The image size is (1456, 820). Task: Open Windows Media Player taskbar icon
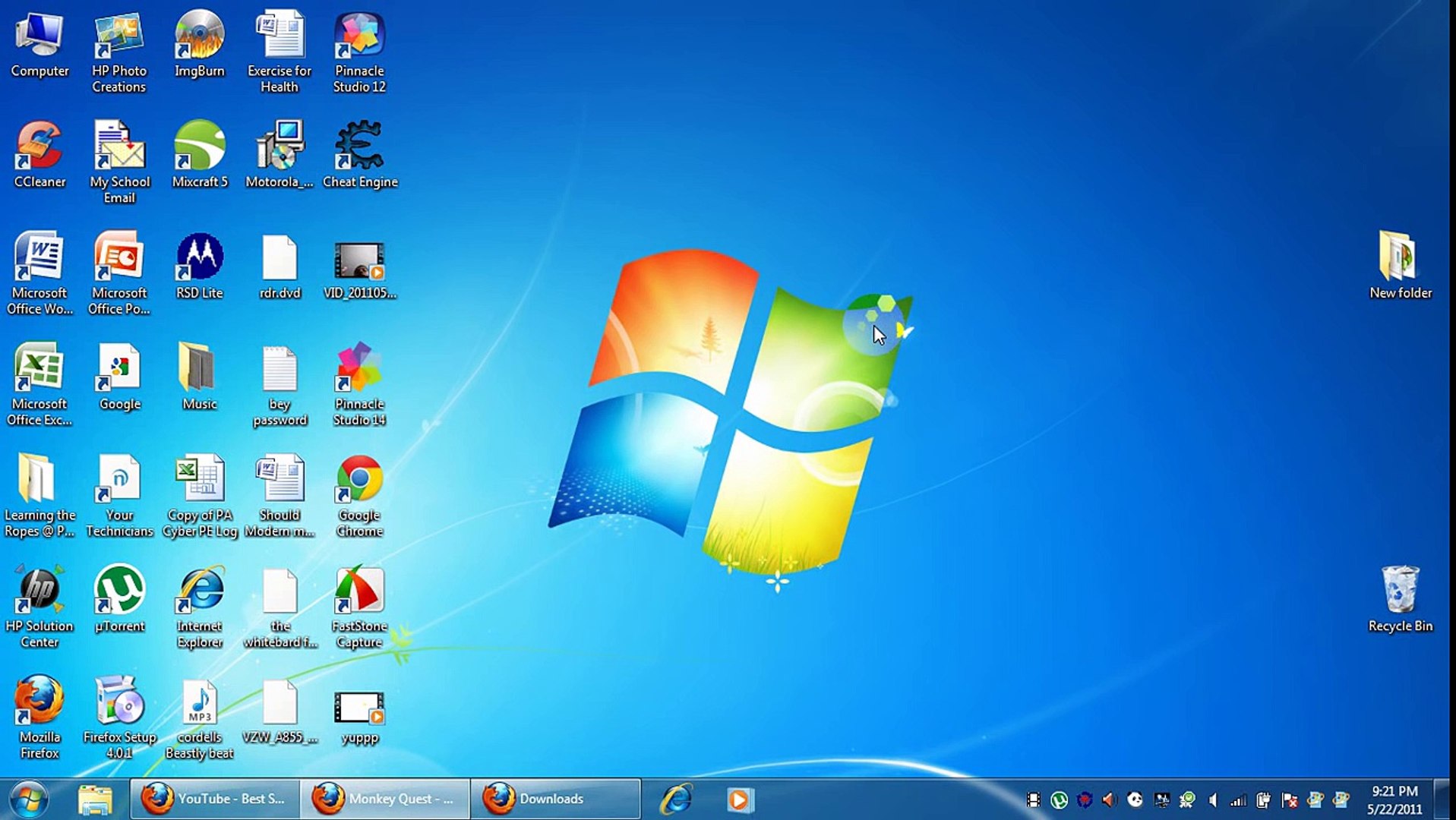(x=740, y=799)
